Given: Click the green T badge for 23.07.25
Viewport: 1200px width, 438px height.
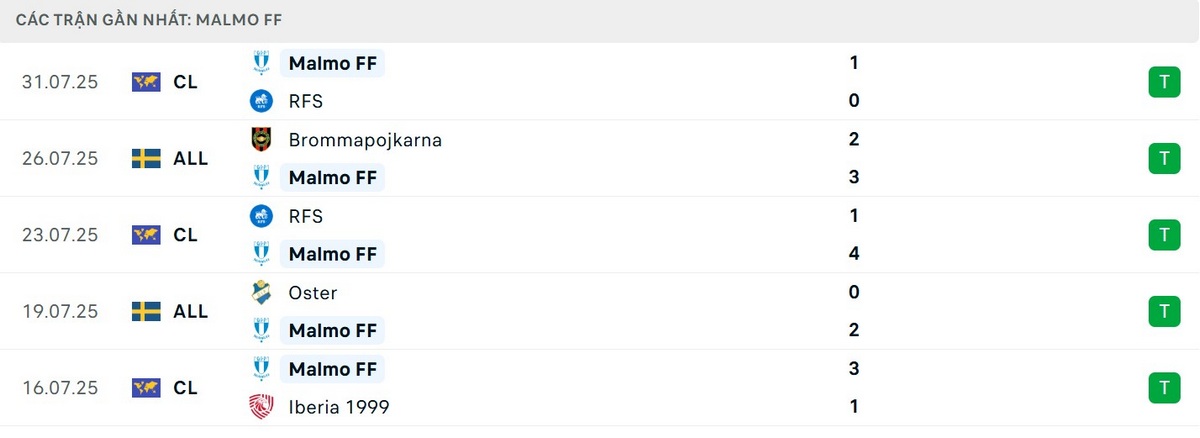Looking at the screenshot, I should coord(1164,235).
